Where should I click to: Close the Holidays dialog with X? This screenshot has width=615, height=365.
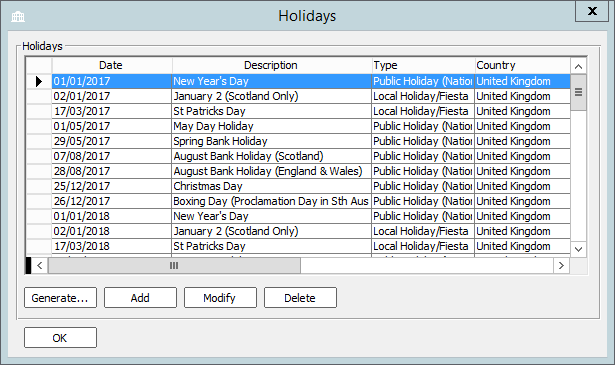pos(592,11)
